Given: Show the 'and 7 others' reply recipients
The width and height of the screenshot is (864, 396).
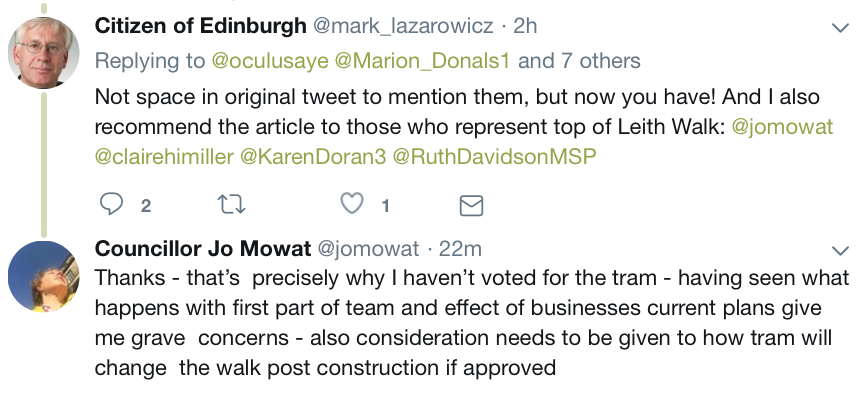Looking at the screenshot, I should pyautogui.click(x=579, y=61).
